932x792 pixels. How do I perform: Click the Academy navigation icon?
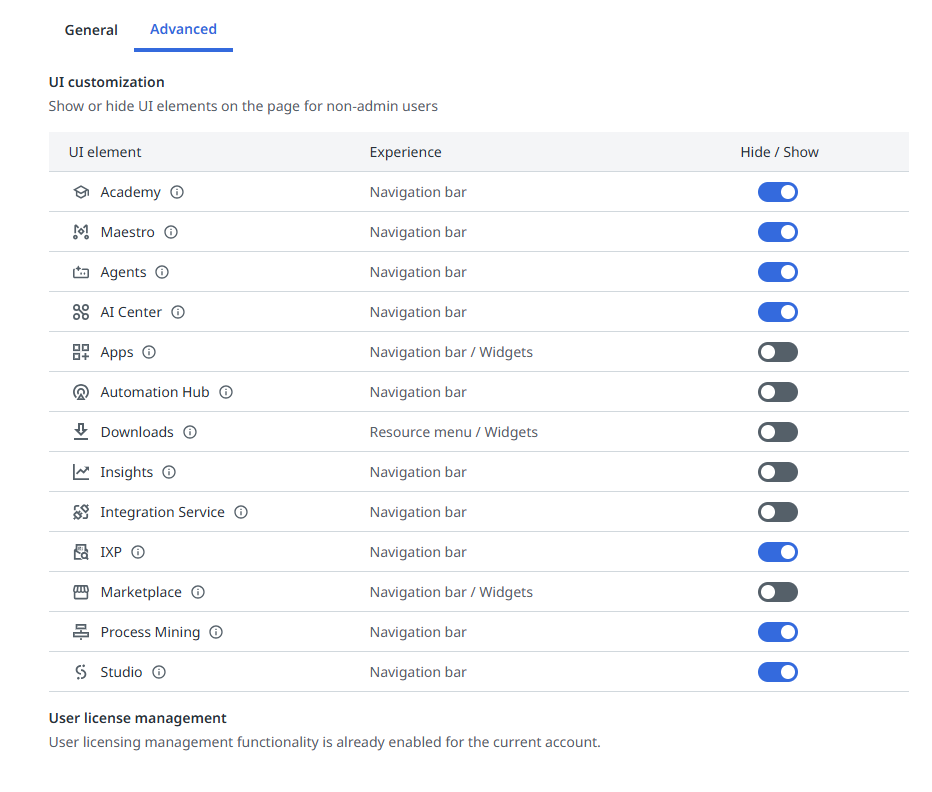[81, 192]
